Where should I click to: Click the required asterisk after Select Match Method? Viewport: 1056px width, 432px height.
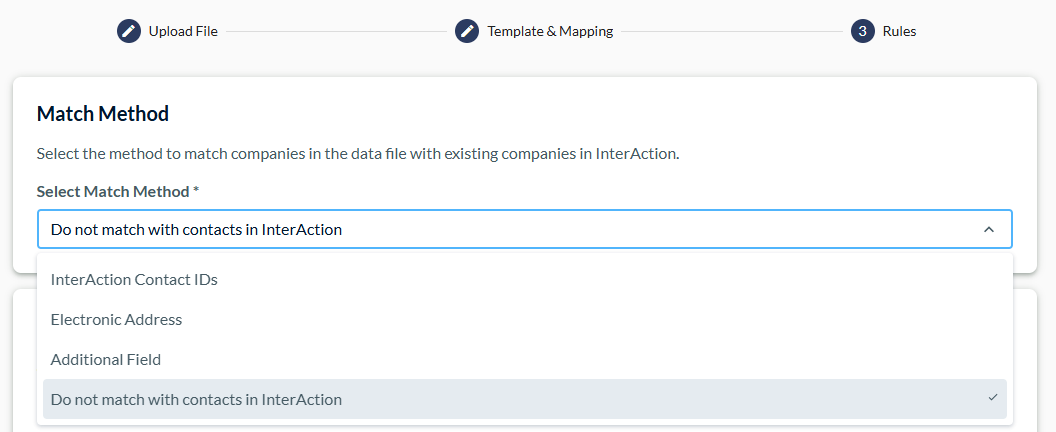(196, 190)
